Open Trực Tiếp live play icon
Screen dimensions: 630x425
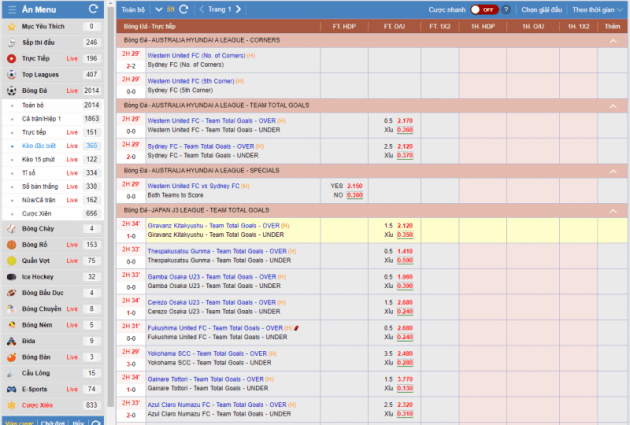click(x=11, y=58)
